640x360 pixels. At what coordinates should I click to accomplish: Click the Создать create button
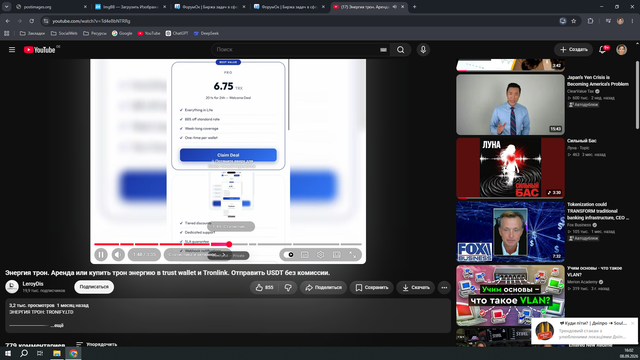pyautogui.click(x=573, y=50)
